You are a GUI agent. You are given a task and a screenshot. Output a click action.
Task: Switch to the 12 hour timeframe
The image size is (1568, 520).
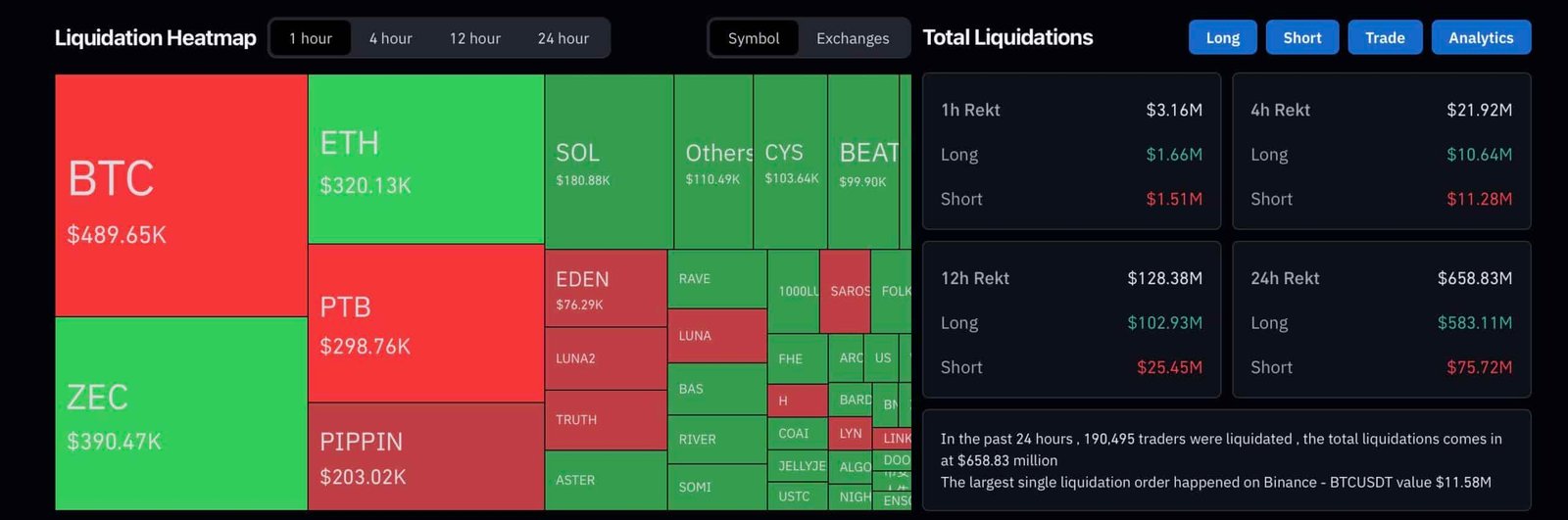(x=474, y=38)
